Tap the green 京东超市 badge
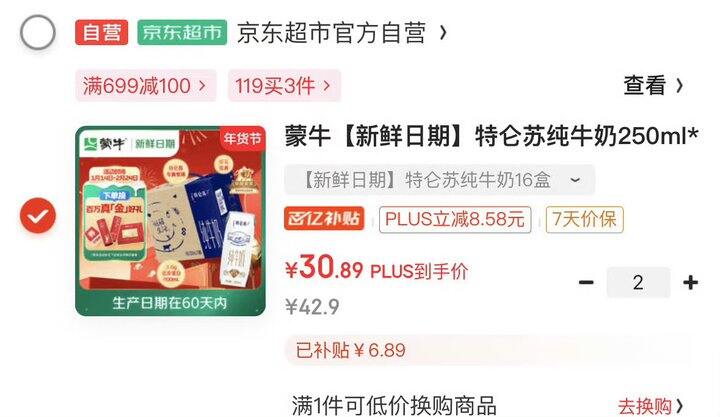Viewport: 720px width, 417px height. pyautogui.click(x=182, y=33)
